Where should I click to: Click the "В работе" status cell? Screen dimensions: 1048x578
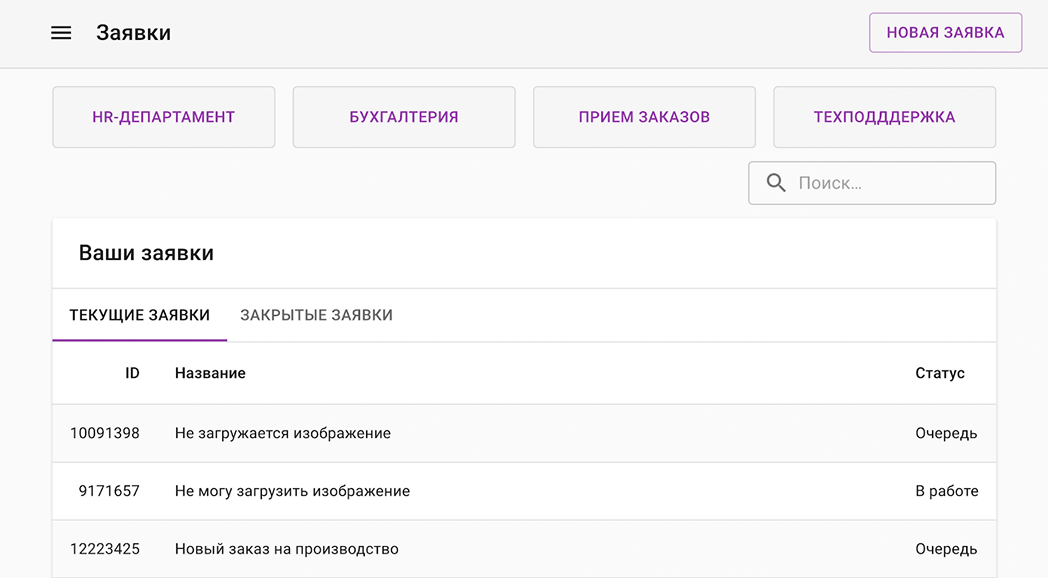[946, 491]
